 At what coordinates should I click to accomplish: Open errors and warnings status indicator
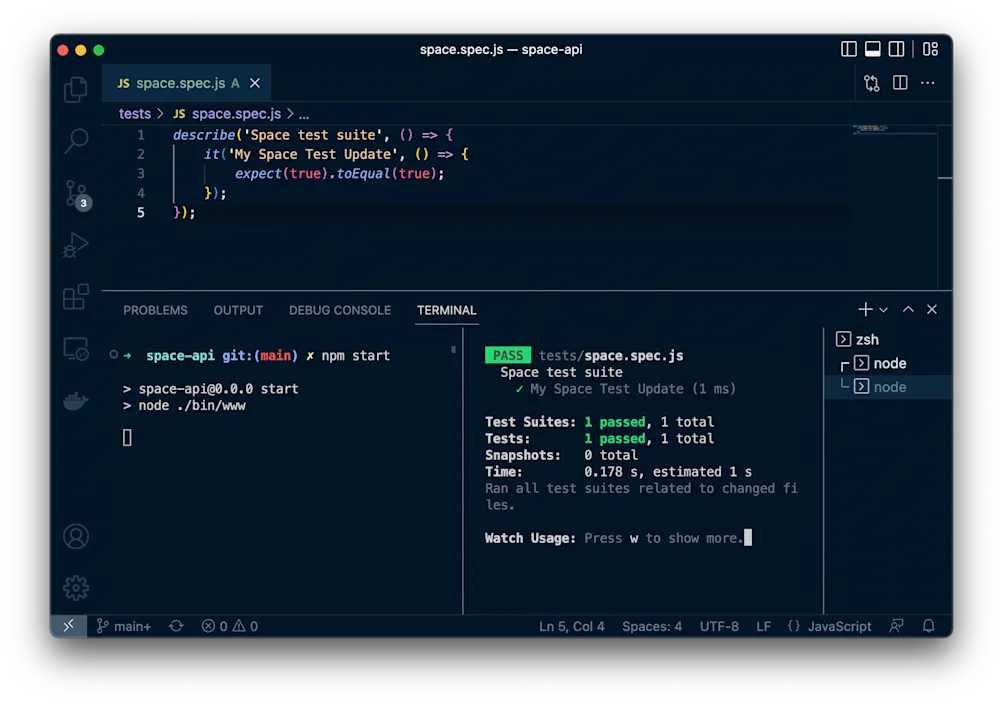(x=230, y=626)
